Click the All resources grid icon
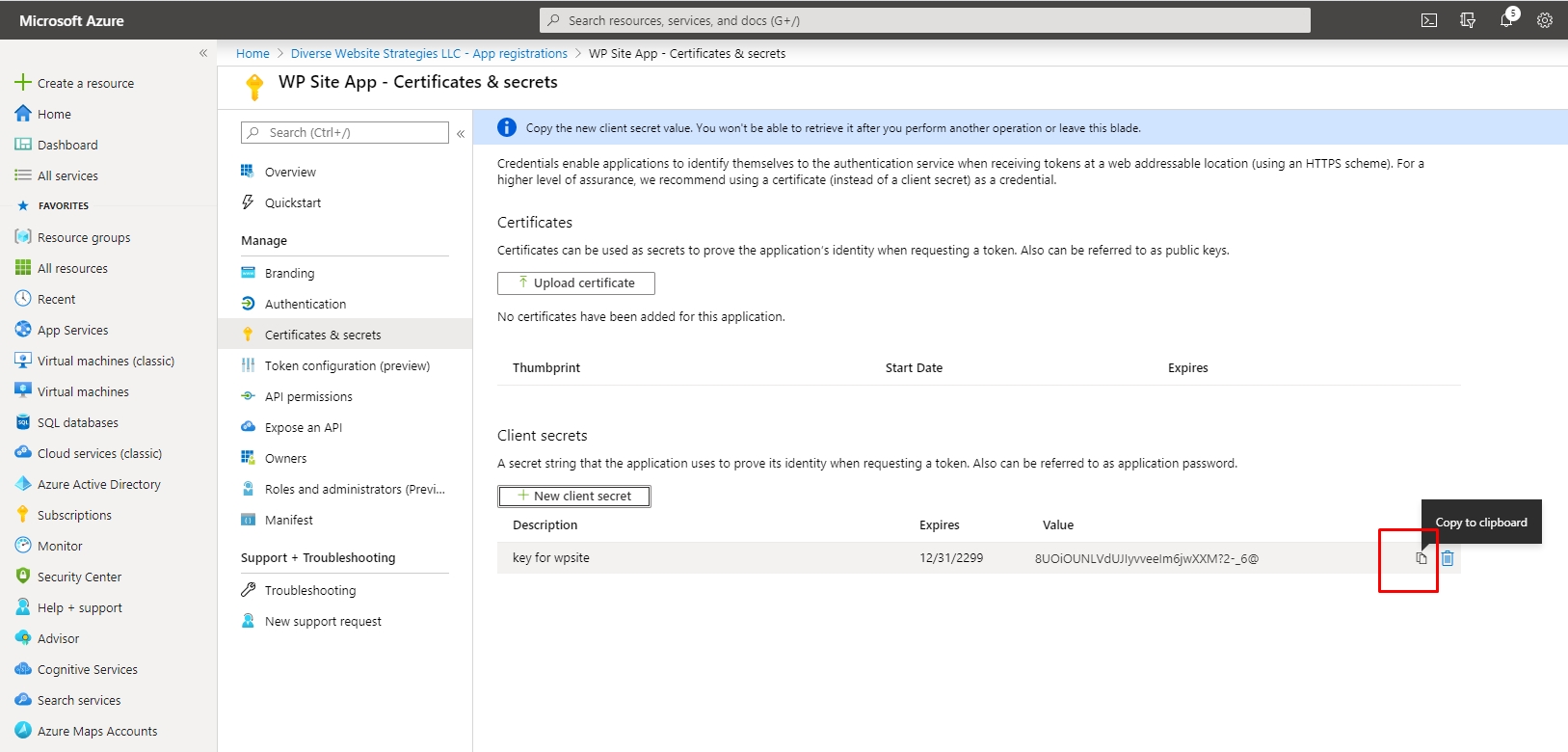1568x752 pixels. click(x=23, y=268)
